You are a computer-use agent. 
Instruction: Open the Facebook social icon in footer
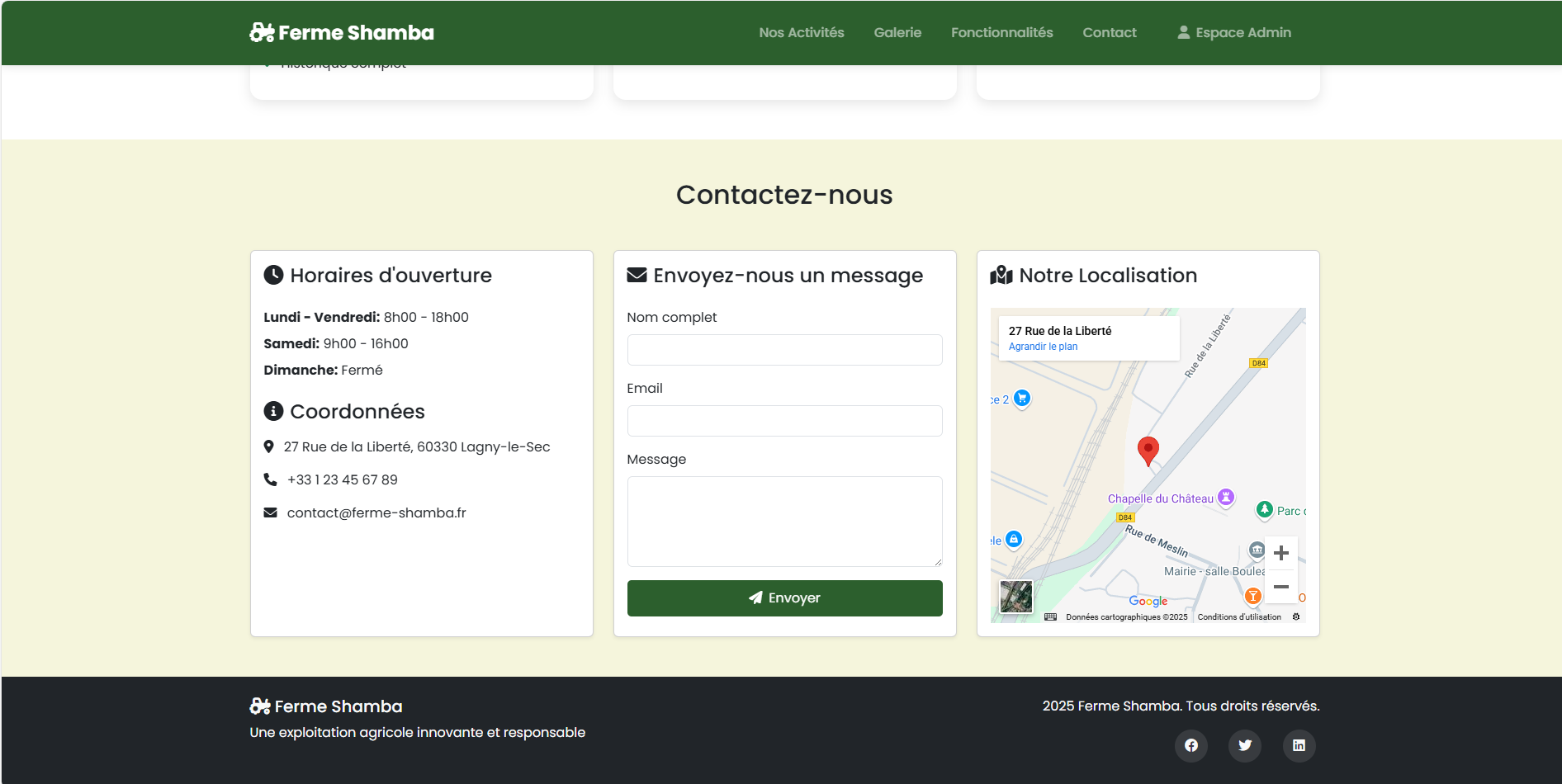point(1190,745)
